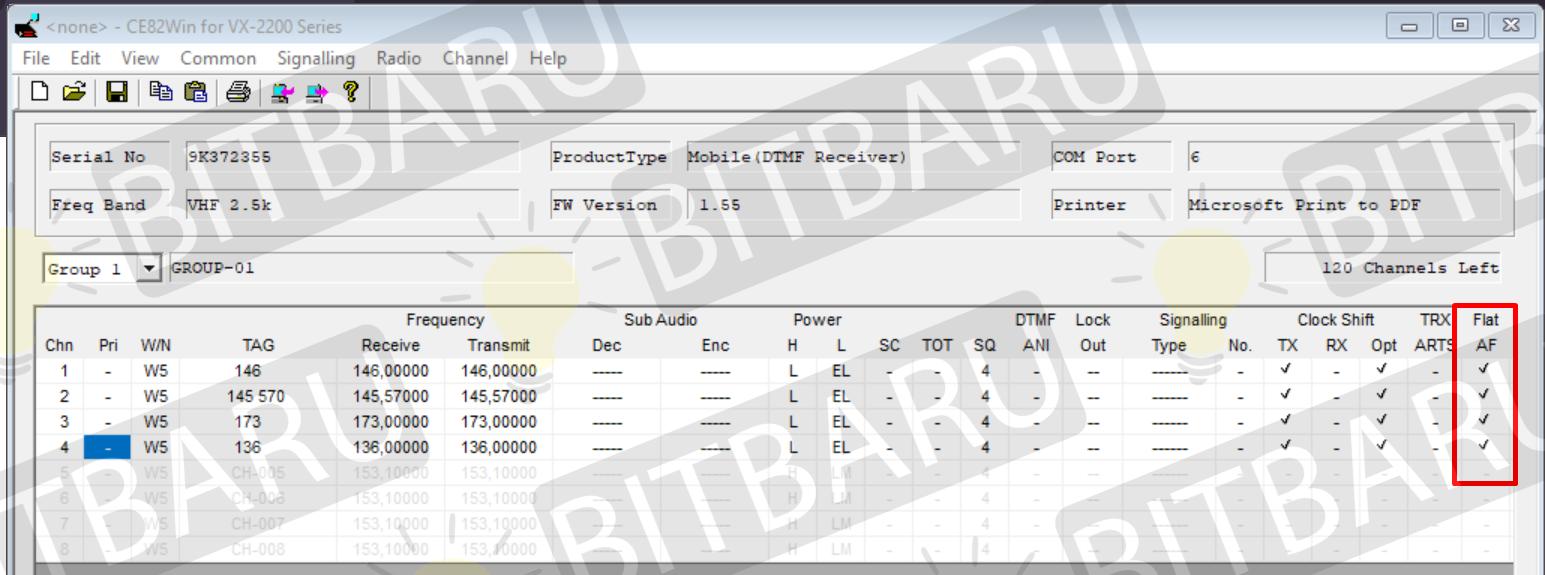Image resolution: width=1545 pixels, height=575 pixels.
Task: Toggle Clock Shift TX checkmark for channel 2
Action: click(x=1286, y=396)
